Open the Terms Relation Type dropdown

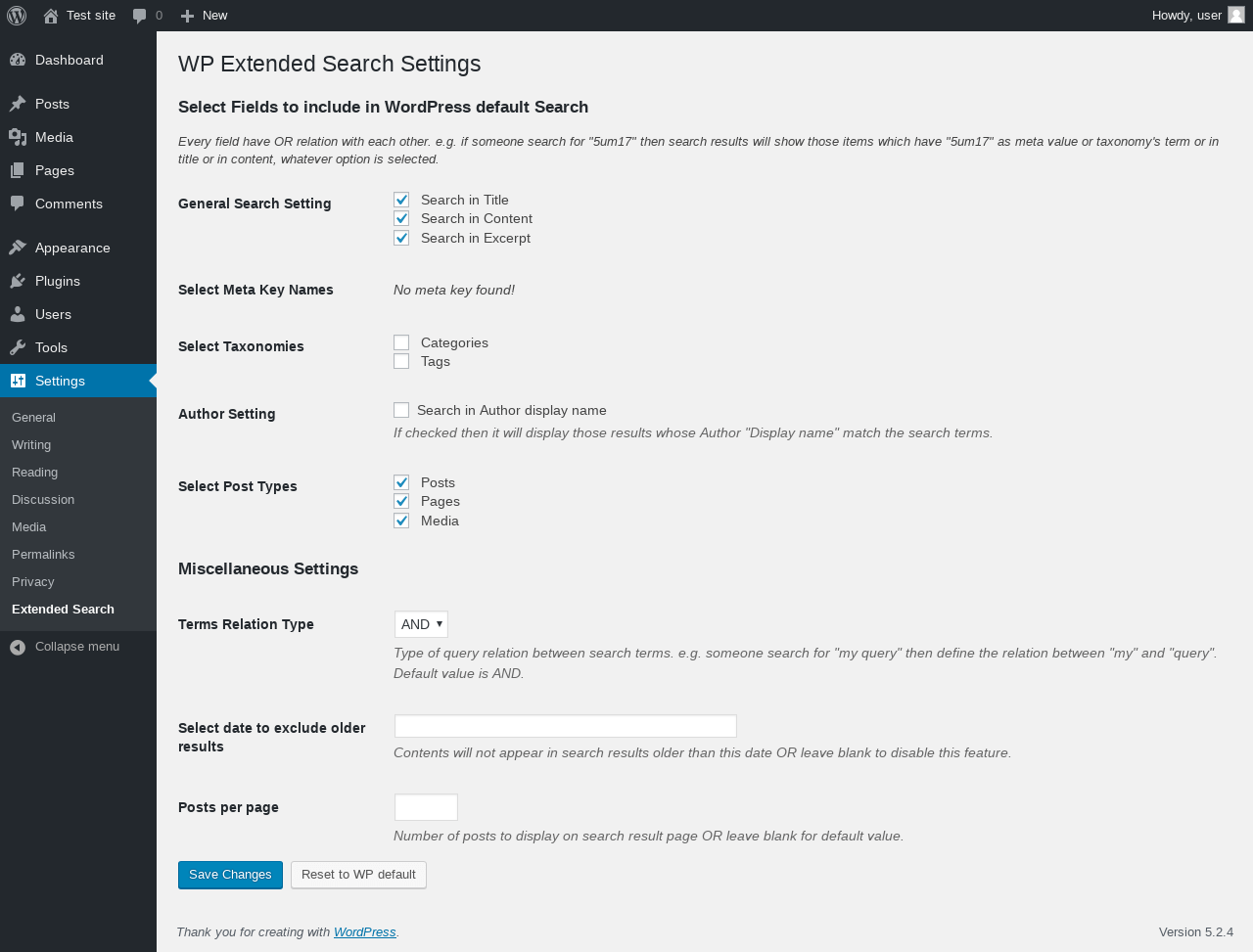pos(421,624)
